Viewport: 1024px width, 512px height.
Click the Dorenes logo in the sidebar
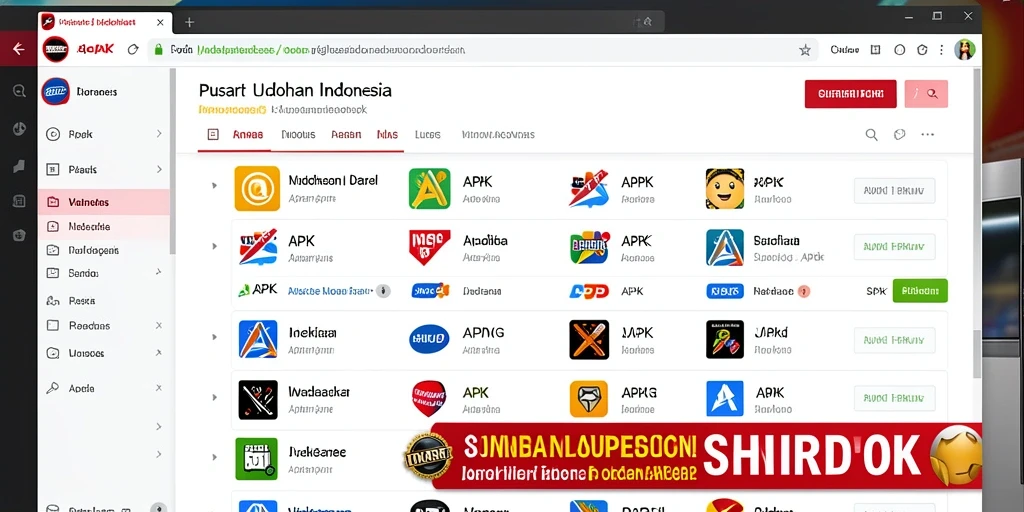point(55,91)
